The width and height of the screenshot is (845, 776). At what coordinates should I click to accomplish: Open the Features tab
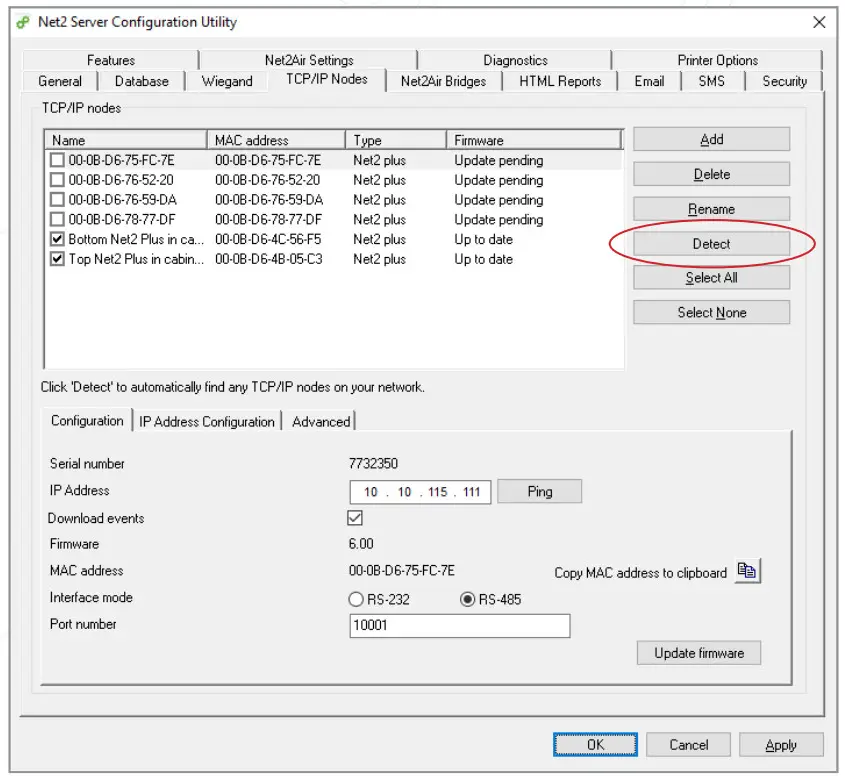pos(111,60)
